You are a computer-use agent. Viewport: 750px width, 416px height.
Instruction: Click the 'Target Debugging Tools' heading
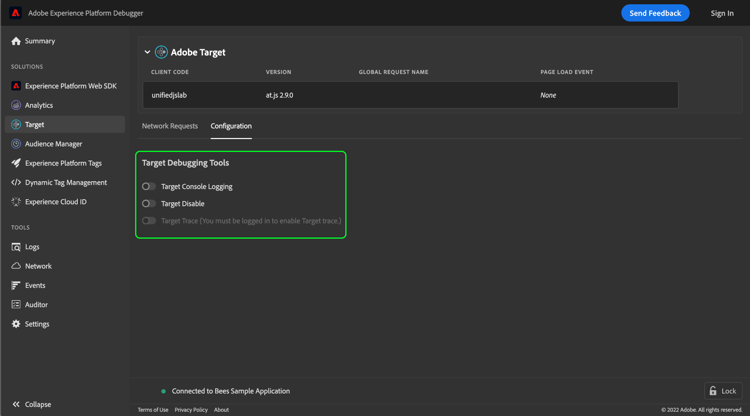(x=186, y=163)
